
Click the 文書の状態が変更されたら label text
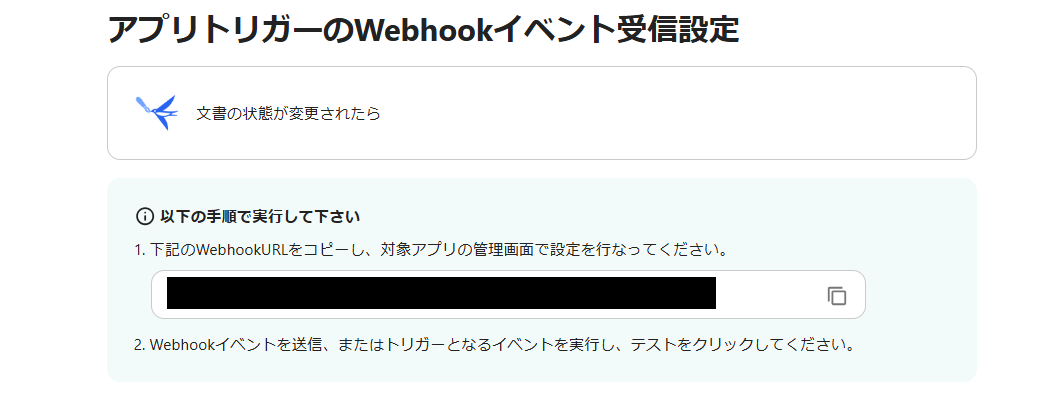tap(288, 114)
